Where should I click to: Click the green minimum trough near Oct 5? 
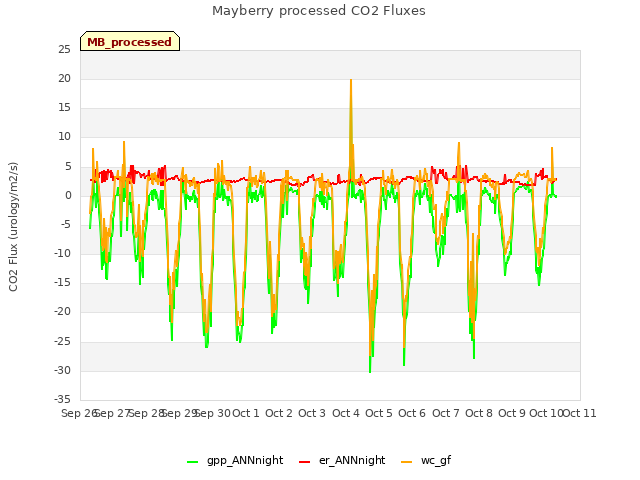pyautogui.click(x=370, y=372)
